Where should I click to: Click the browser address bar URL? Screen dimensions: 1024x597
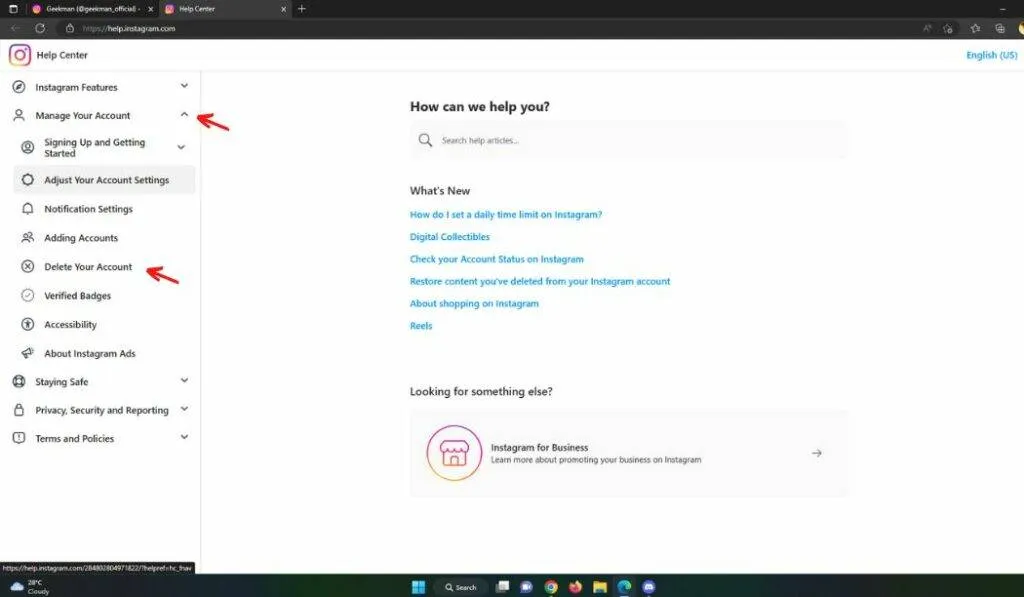pos(129,28)
